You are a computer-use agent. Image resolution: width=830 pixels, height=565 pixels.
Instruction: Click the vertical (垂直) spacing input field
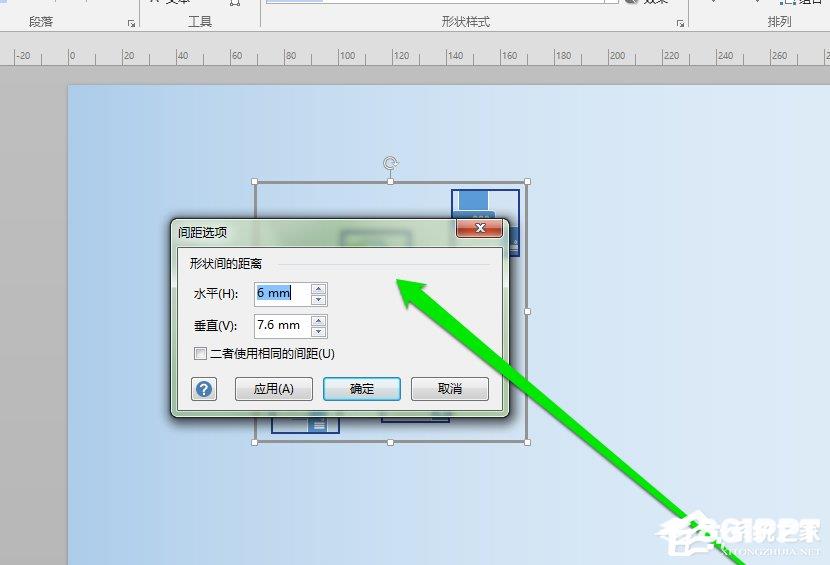(x=282, y=326)
